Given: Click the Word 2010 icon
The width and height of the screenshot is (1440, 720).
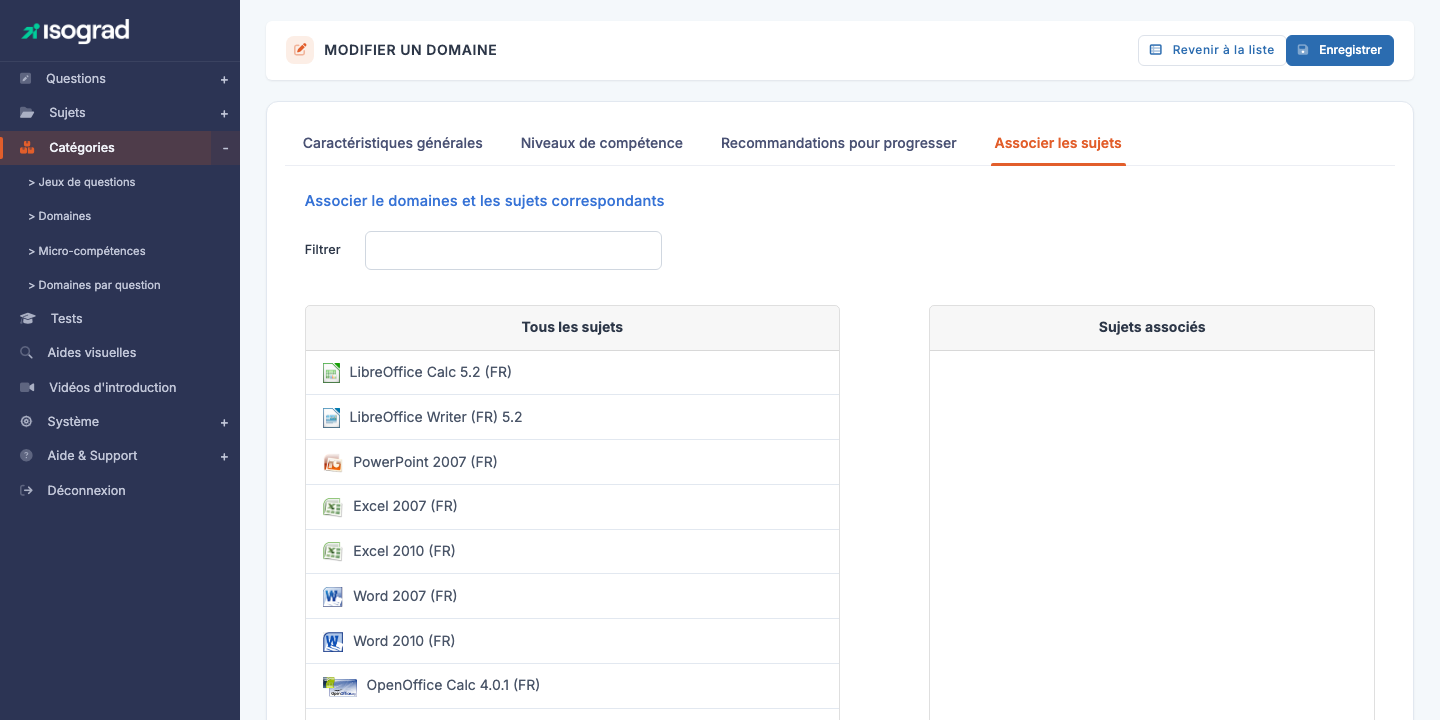Looking at the screenshot, I should coord(333,642).
